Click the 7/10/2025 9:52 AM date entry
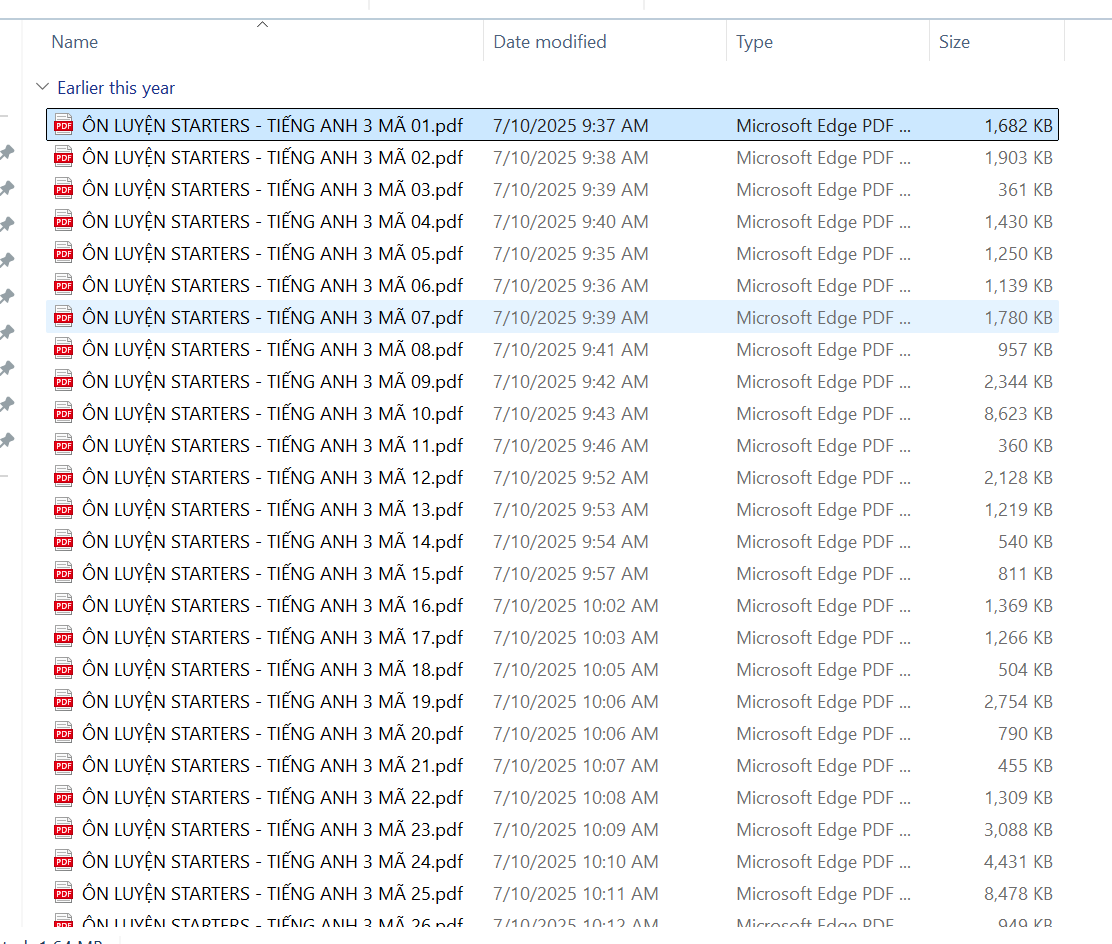1112x944 pixels. click(x=570, y=478)
